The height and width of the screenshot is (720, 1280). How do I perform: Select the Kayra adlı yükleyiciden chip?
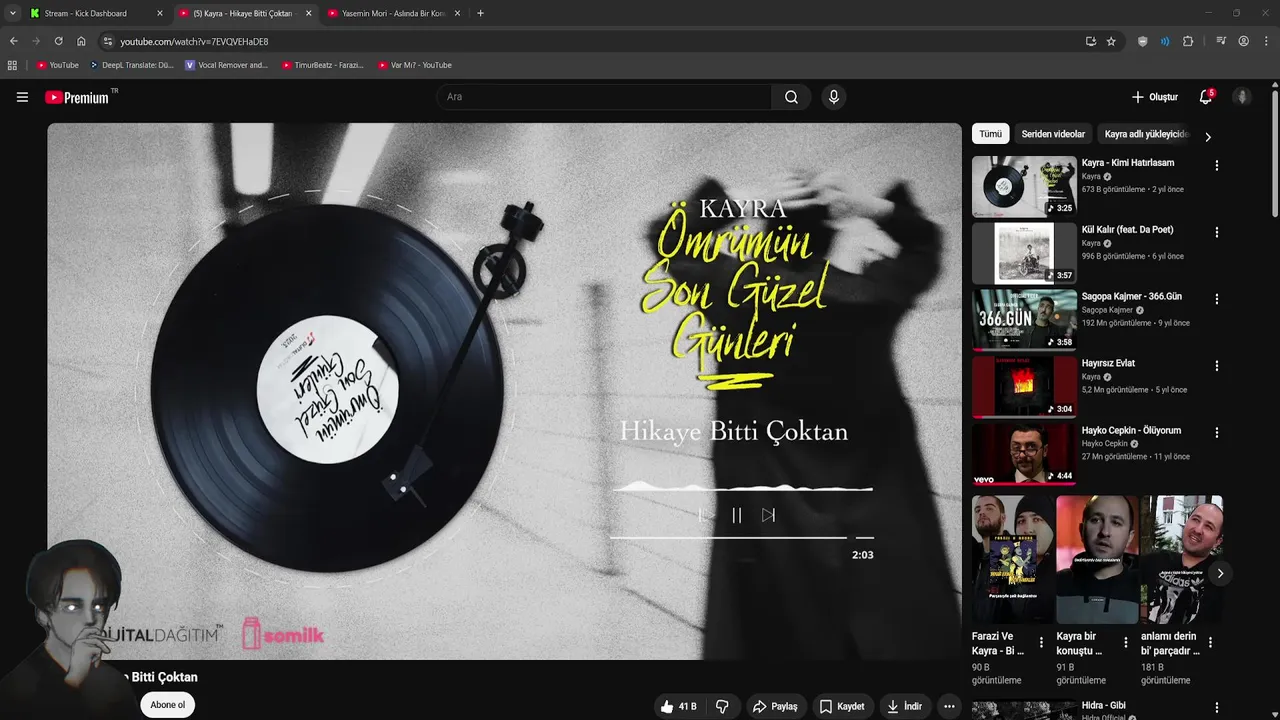click(1146, 134)
